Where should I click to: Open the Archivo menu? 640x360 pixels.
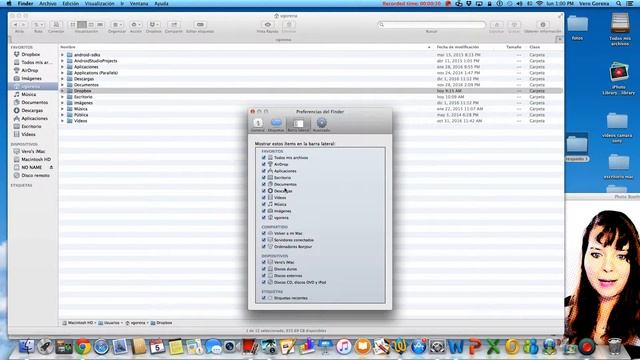pos(48,3)
